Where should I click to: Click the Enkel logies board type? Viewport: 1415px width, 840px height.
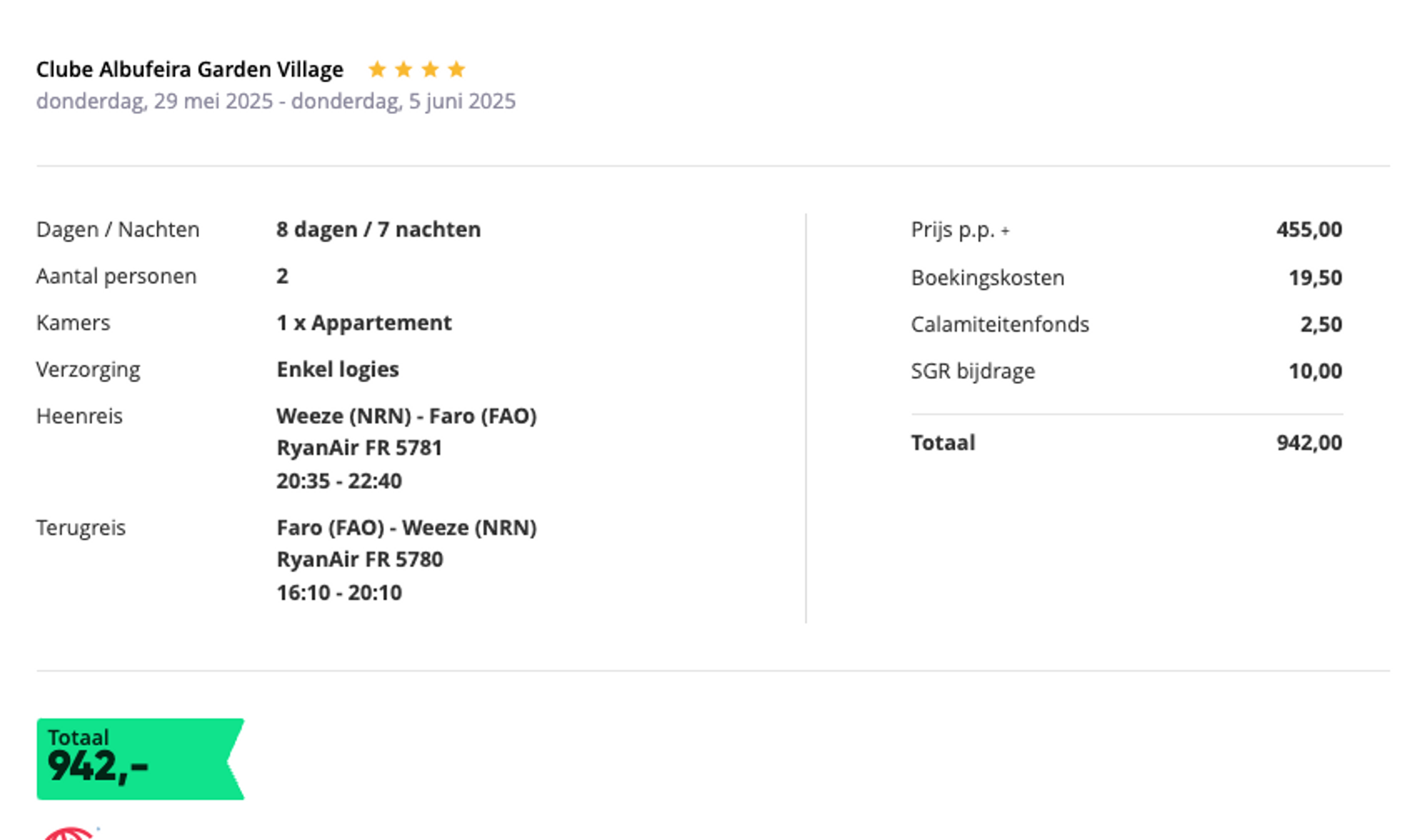click(x=338, y=370)
